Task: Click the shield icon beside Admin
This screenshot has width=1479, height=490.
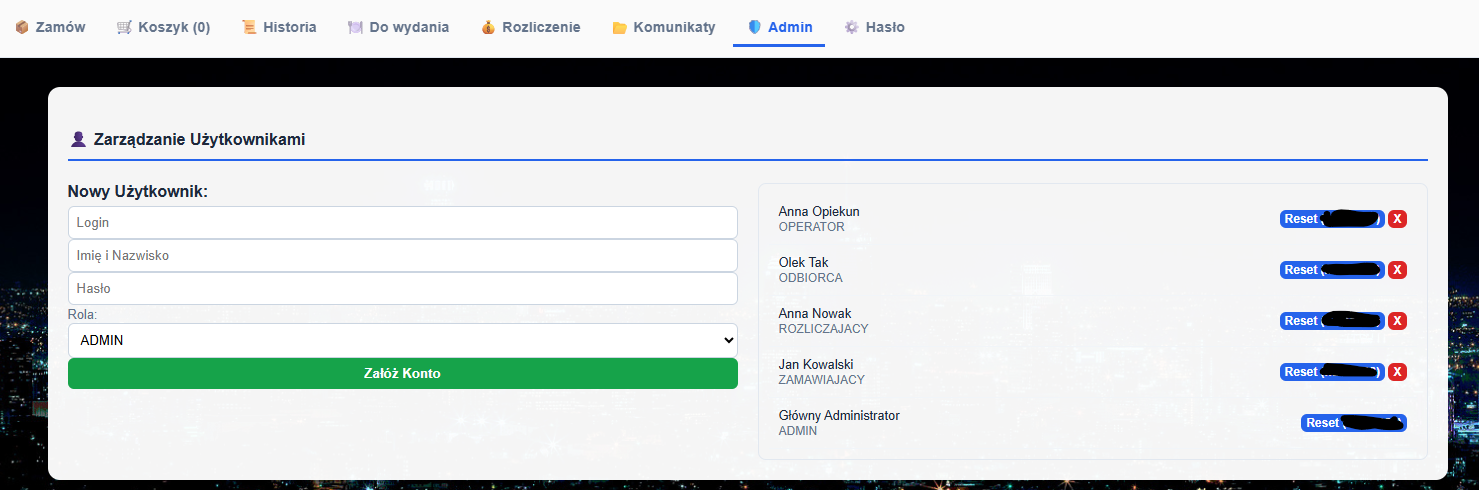Action: click(754, 27)
